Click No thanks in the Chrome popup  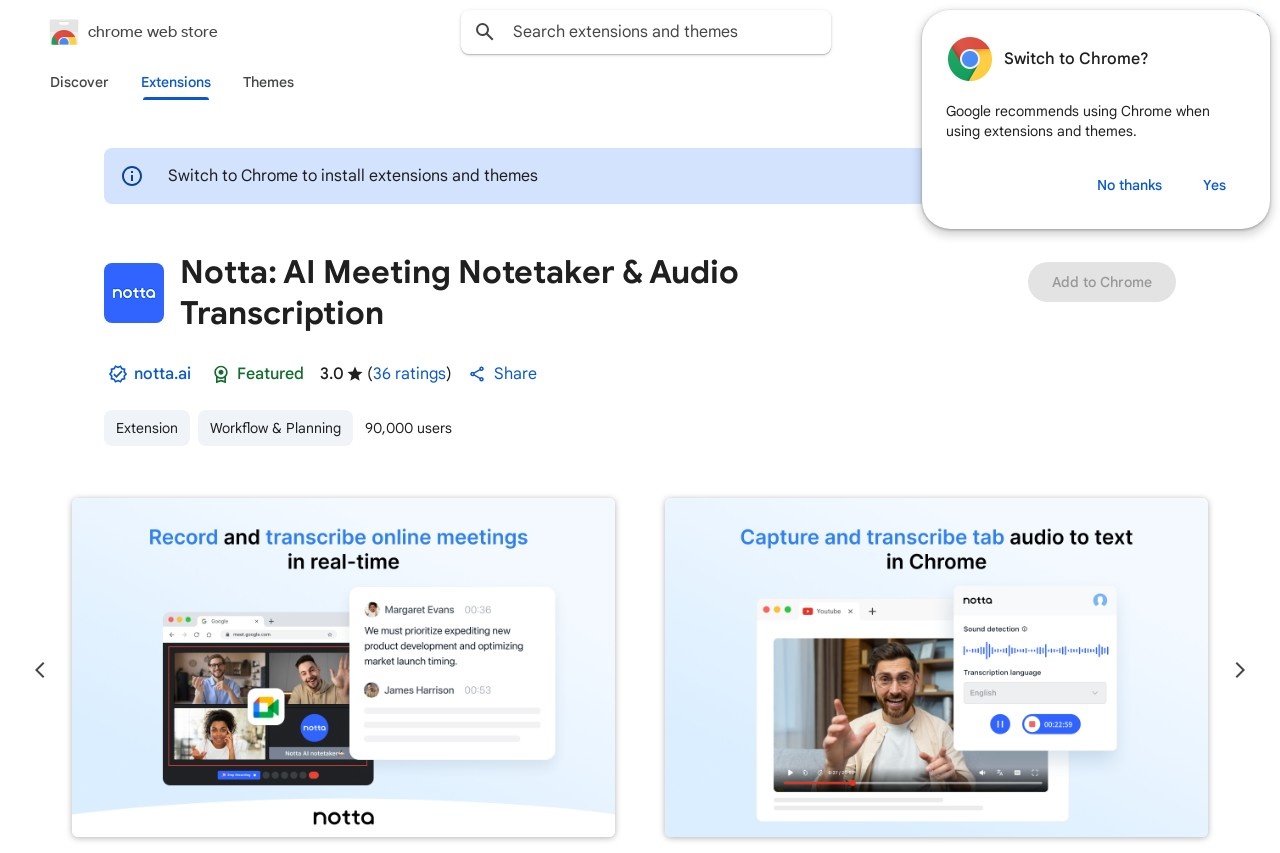click(1129, 185)
